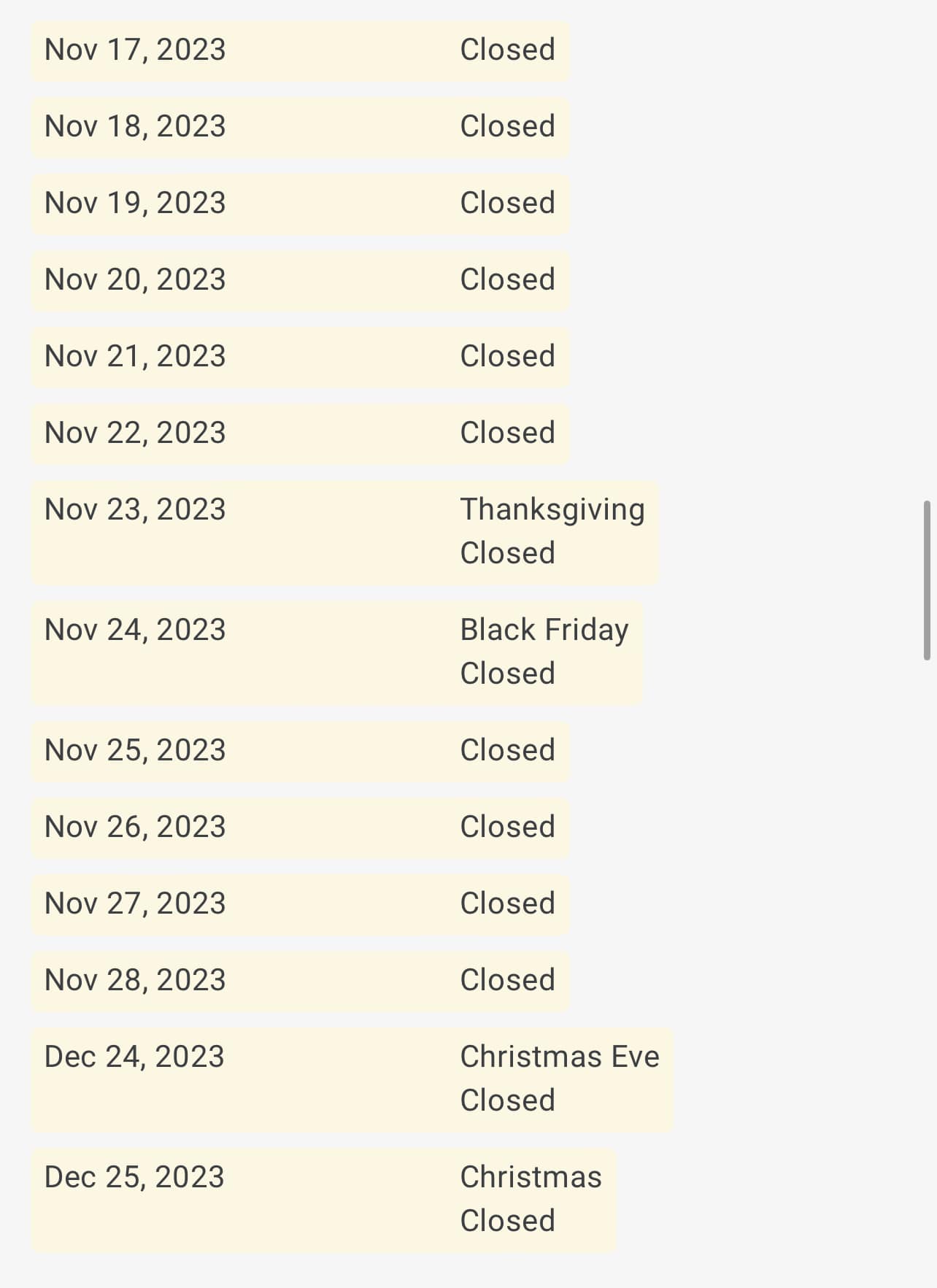Open the Christmas Eve entry

[560, 1057]
